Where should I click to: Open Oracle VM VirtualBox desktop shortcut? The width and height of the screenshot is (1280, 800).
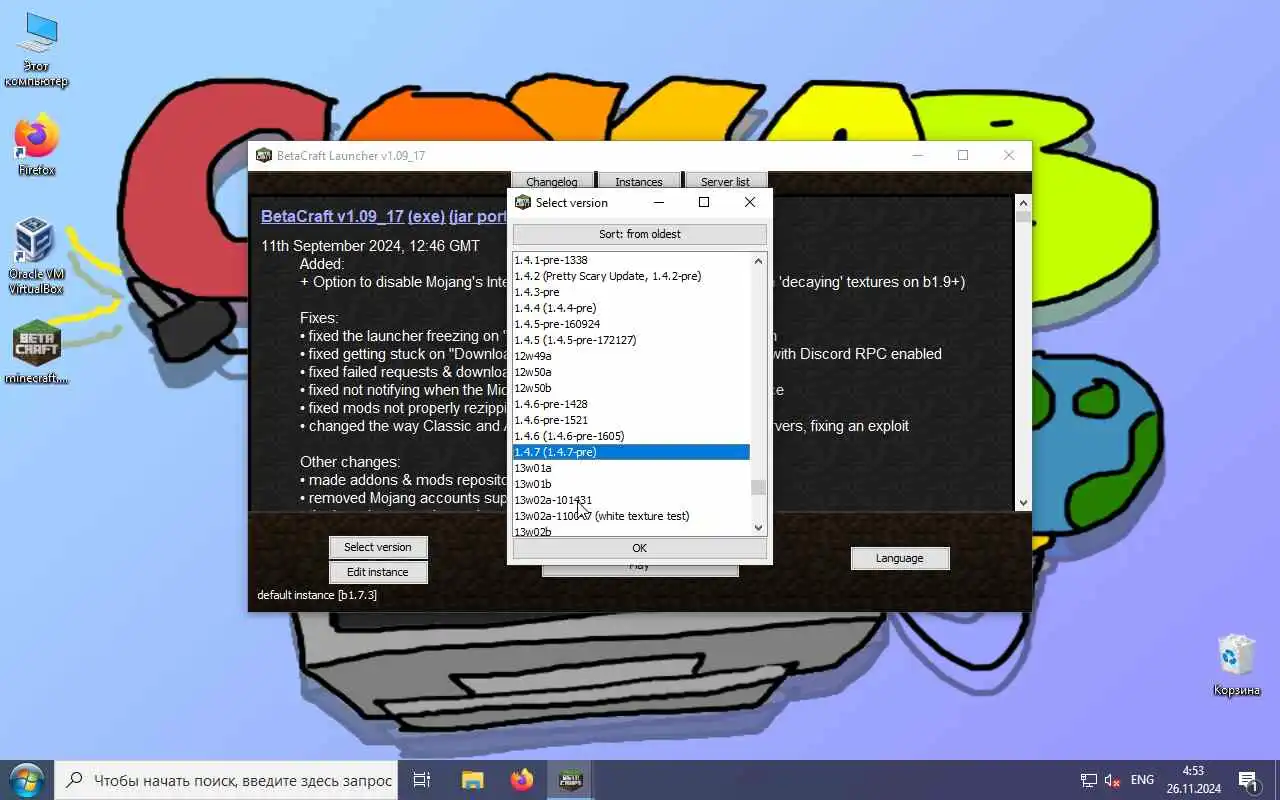tap(36, 256)
